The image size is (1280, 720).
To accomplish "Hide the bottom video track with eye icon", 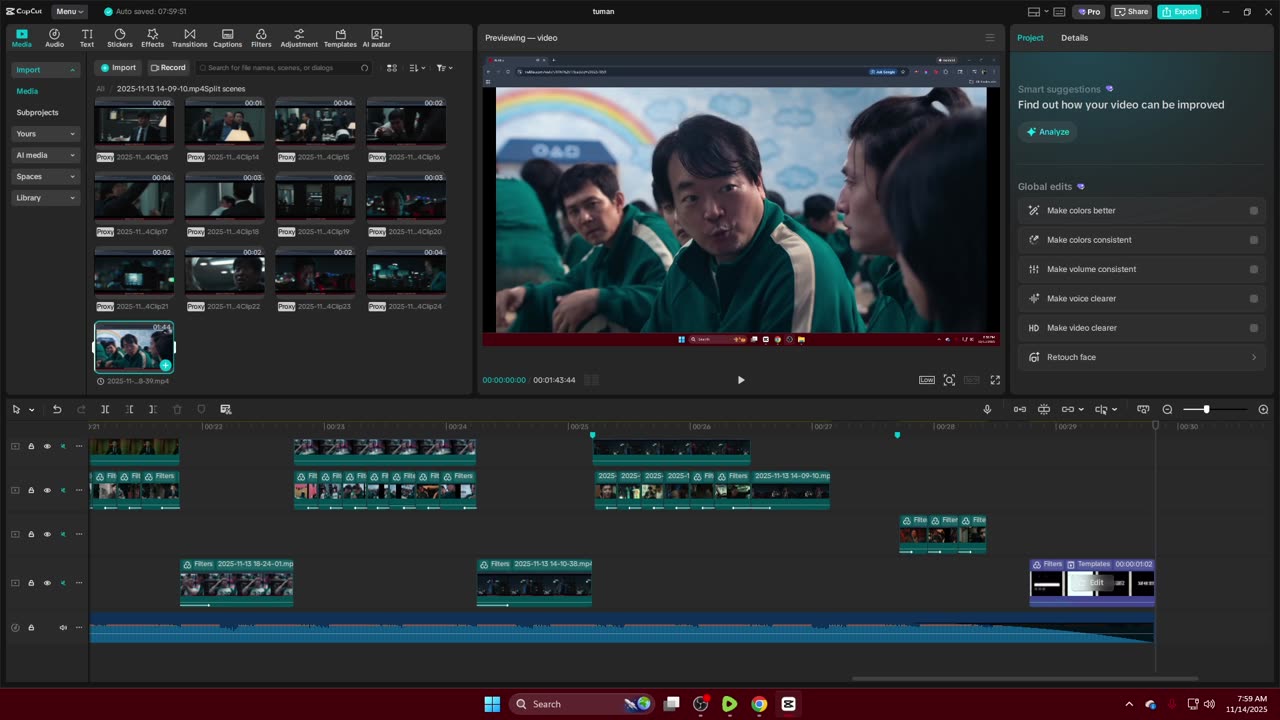I will [x=47, y=583].
